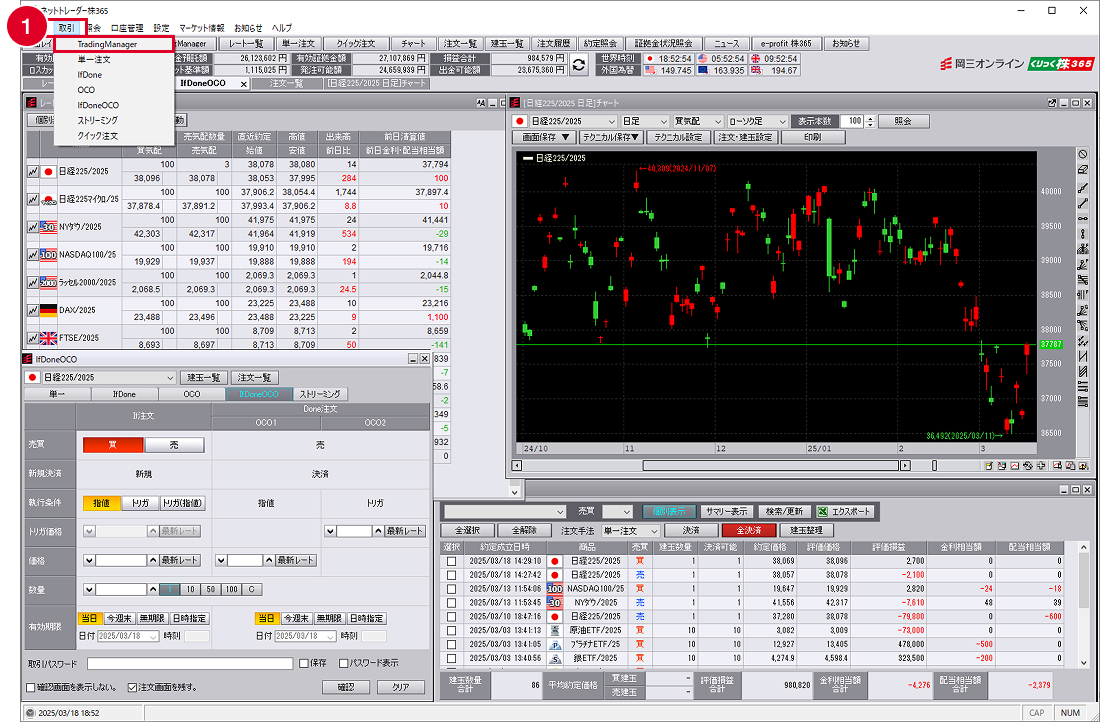
Task: Open テクニカル設定 in the chart window
Action: coord(678,138)
